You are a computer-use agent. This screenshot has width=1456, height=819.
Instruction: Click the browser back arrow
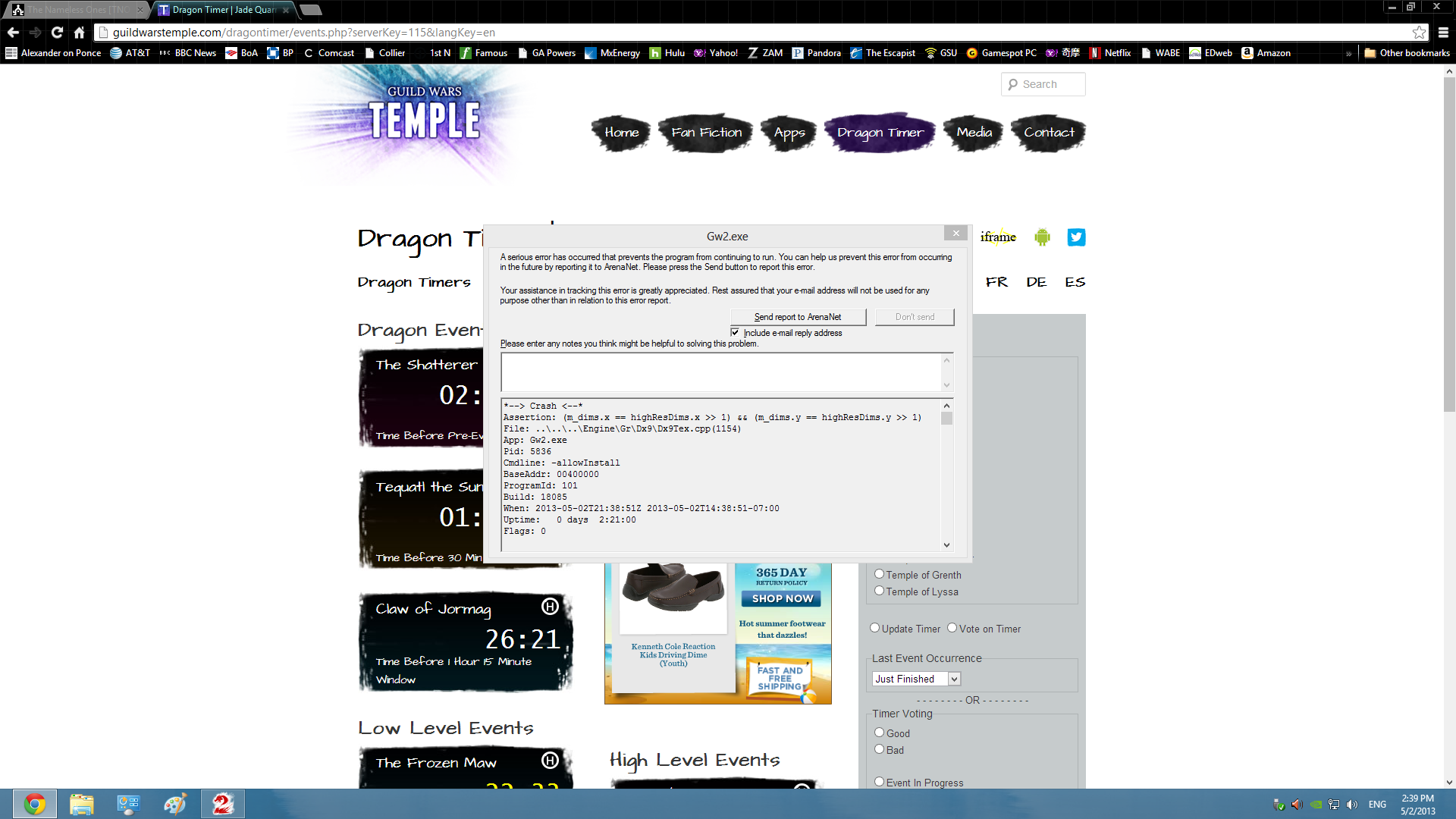[13, 33]
